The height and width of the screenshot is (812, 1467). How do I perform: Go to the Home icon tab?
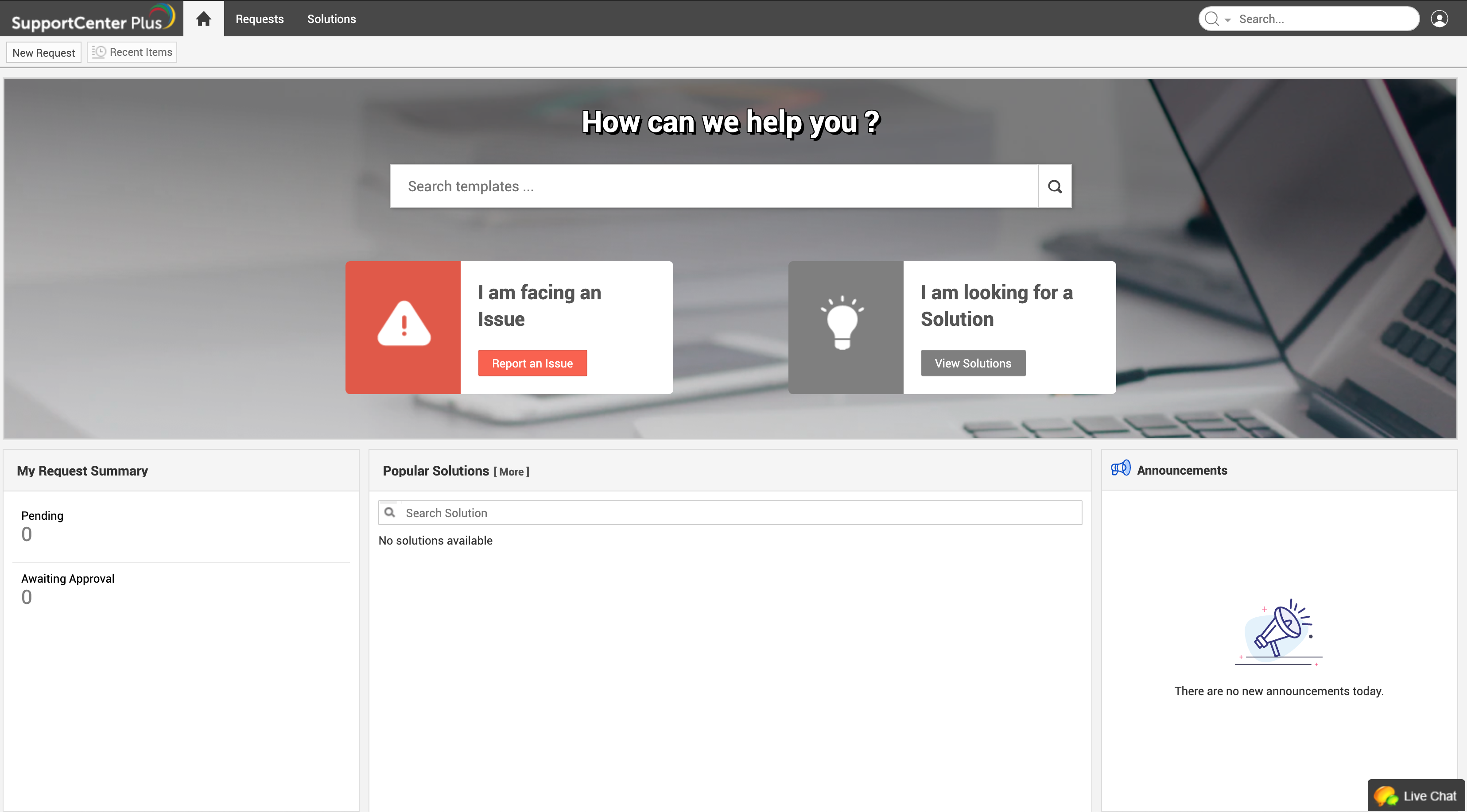pyautogui.click(x=203, y=19)
